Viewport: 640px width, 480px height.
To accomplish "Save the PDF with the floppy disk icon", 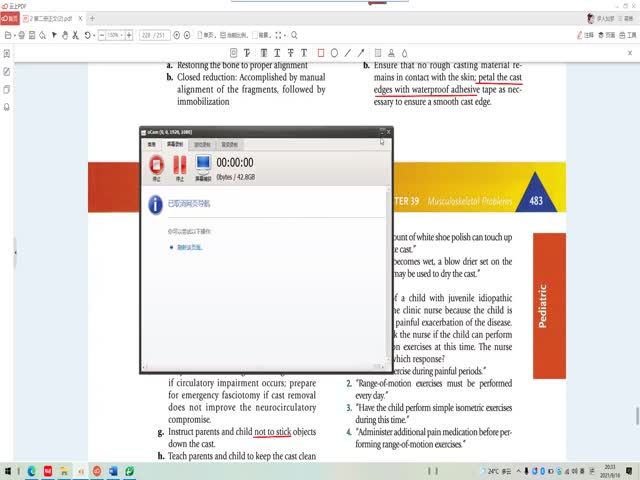I will 32,36.
